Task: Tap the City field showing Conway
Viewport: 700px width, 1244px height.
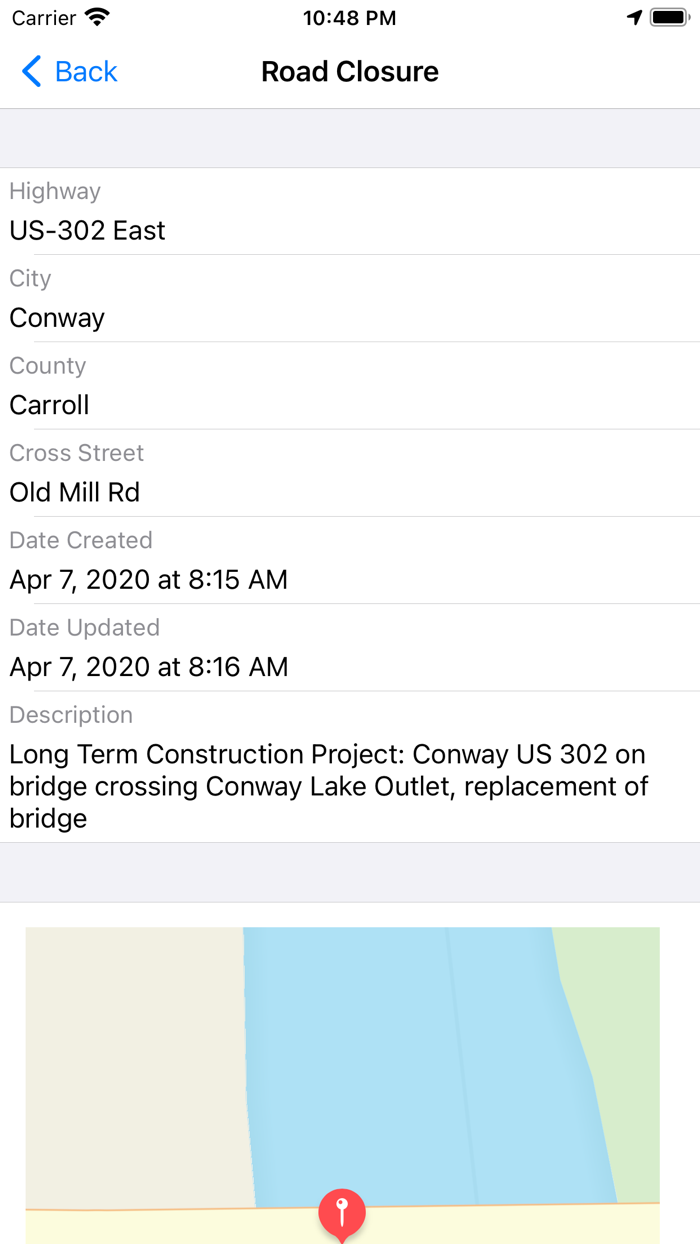Action: point(56,318)
